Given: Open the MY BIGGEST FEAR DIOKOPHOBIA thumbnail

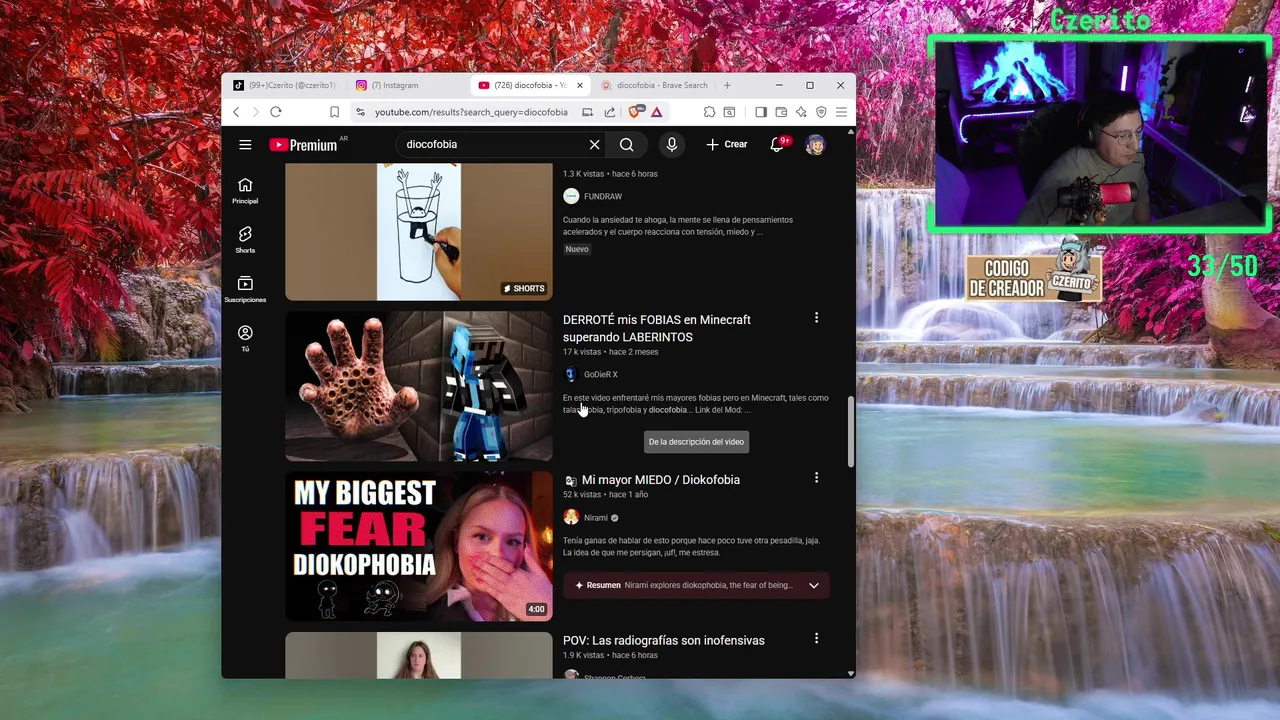Looking at the screenshot, I should tap(419, 546).
